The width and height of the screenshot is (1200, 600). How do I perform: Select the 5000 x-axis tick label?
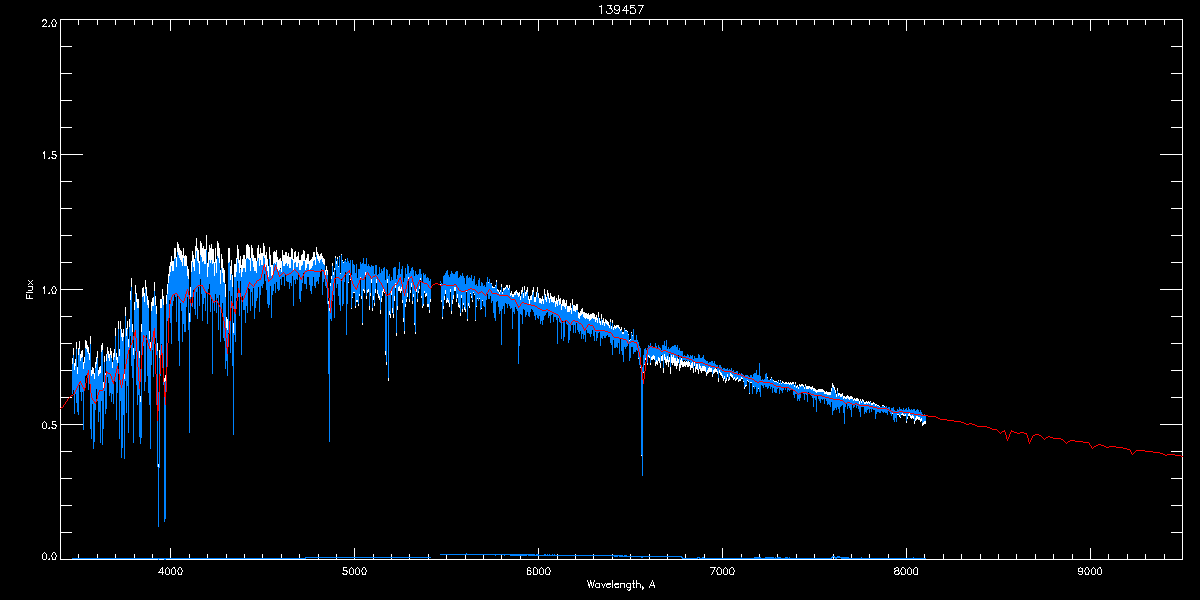click(x=354, y=572)
